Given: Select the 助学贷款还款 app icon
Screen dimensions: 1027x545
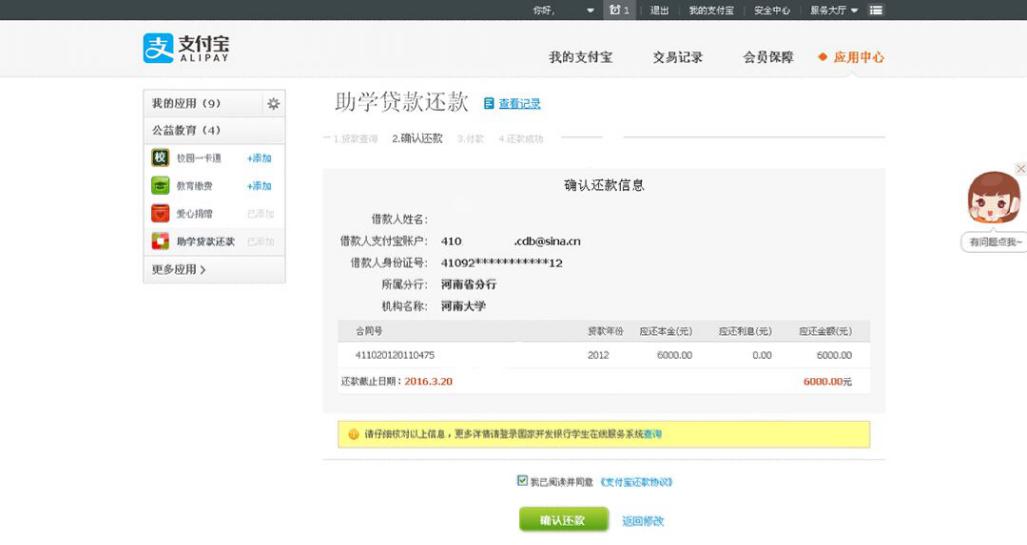Looking at the screenshot, I should (x=160, y=241).
